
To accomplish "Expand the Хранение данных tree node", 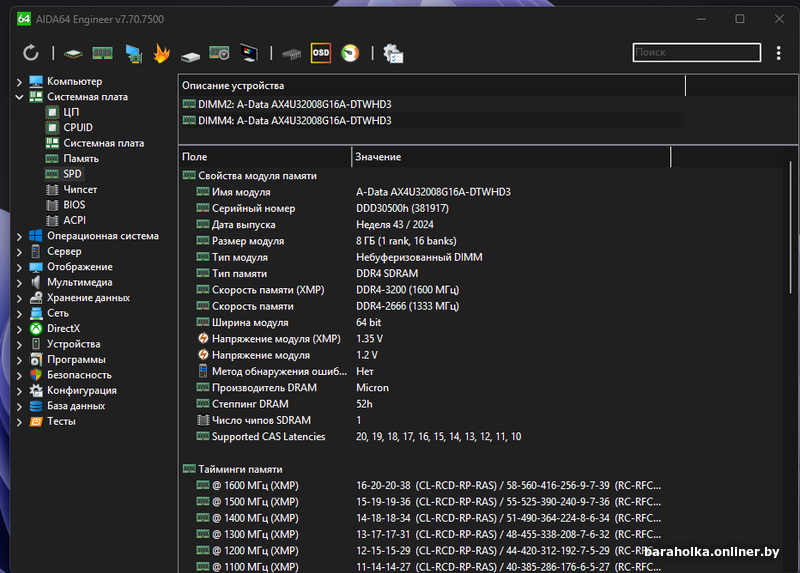I will [x=19, y=298].
